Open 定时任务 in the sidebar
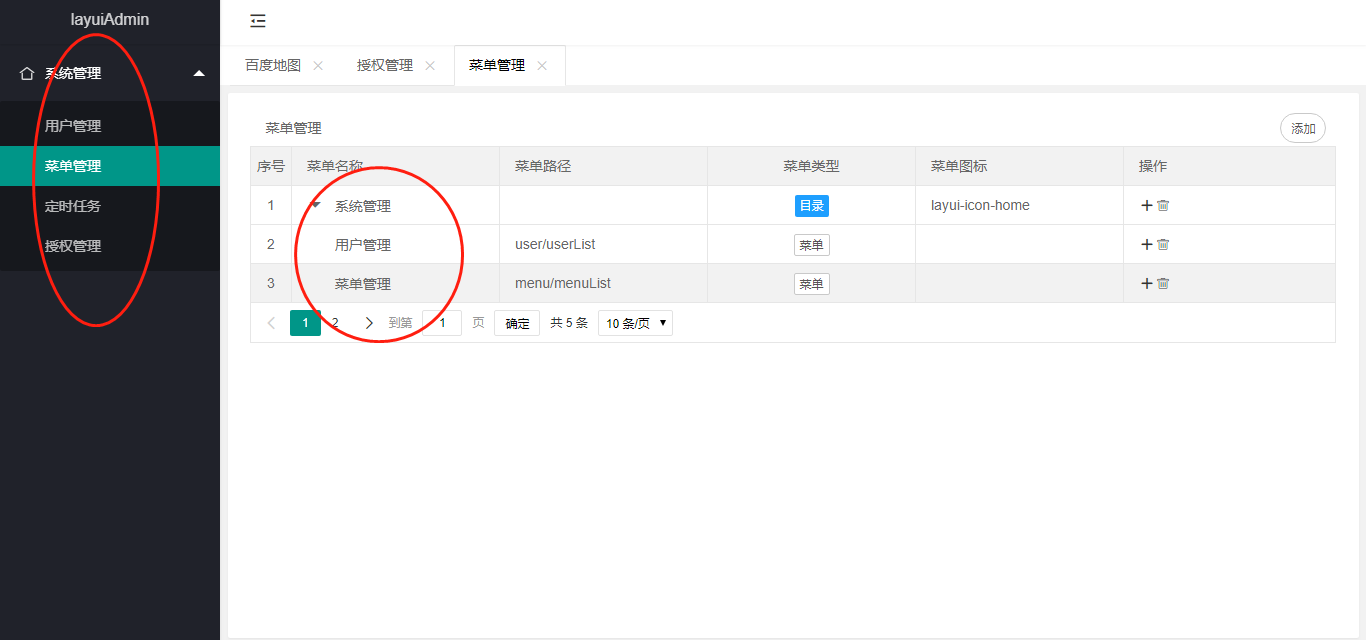1366x640 pixels. pos(110,206)
